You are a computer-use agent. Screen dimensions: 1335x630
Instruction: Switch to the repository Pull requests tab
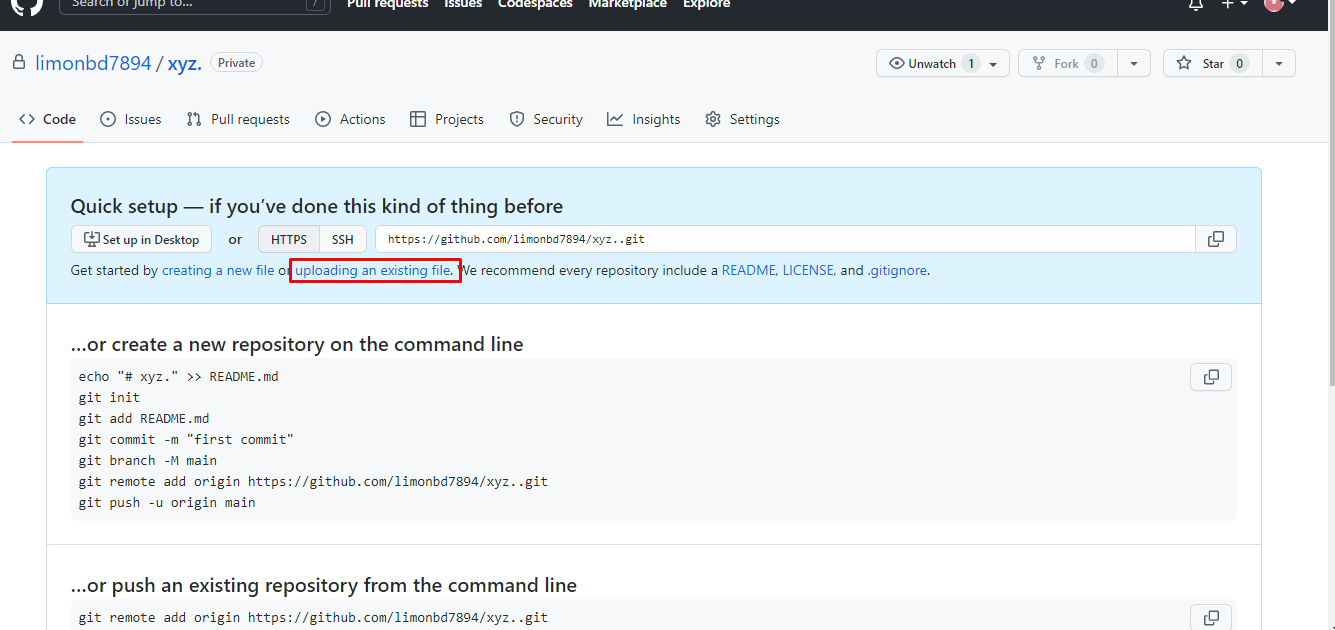tap(238, 119)
